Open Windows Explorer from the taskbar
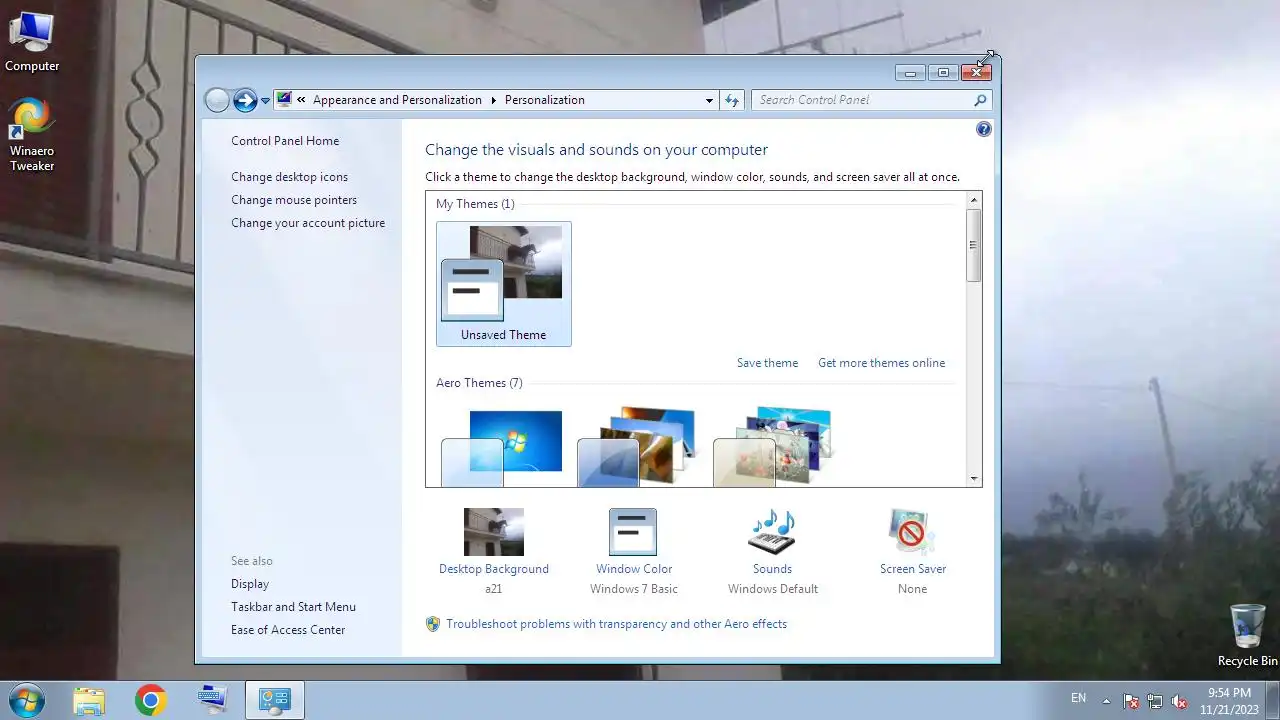Screen dimensions: 1280x720 [89, 700]
